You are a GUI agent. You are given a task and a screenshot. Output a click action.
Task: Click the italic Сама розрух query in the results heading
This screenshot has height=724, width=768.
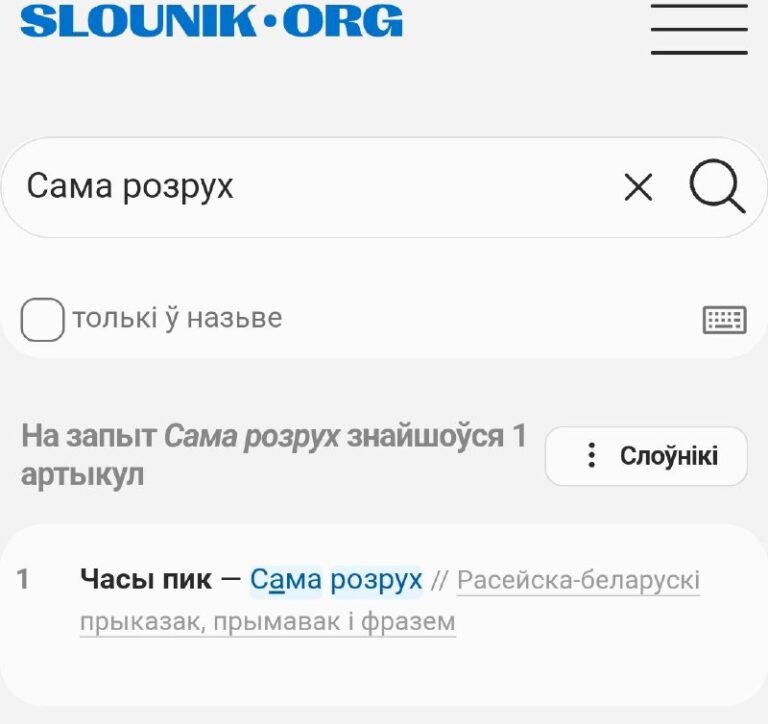pyautogui.click(x=251, y=437)
